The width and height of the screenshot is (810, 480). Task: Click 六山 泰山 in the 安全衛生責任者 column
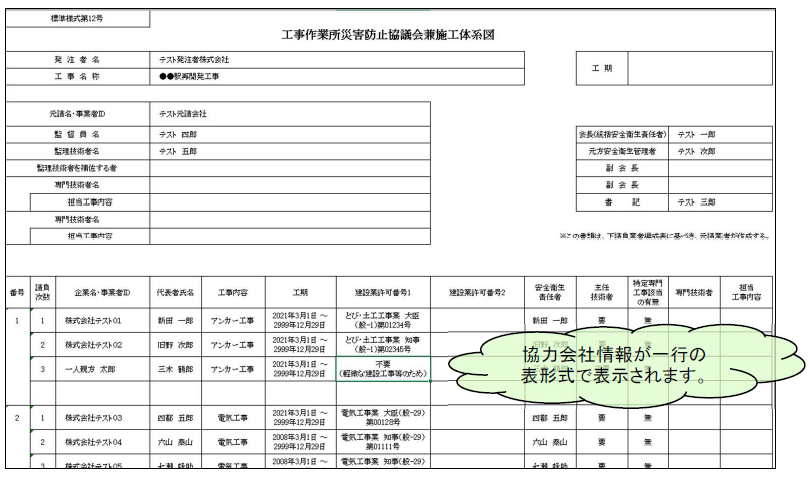[550, 442]
